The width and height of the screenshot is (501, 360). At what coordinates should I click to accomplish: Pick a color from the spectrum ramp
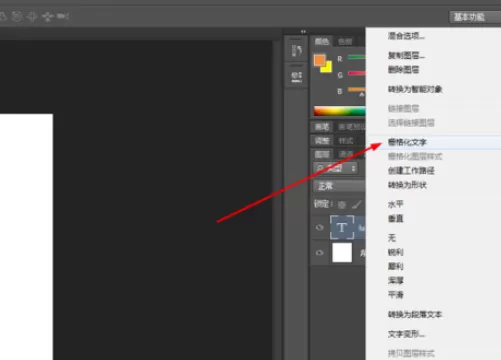pos(339,111)
